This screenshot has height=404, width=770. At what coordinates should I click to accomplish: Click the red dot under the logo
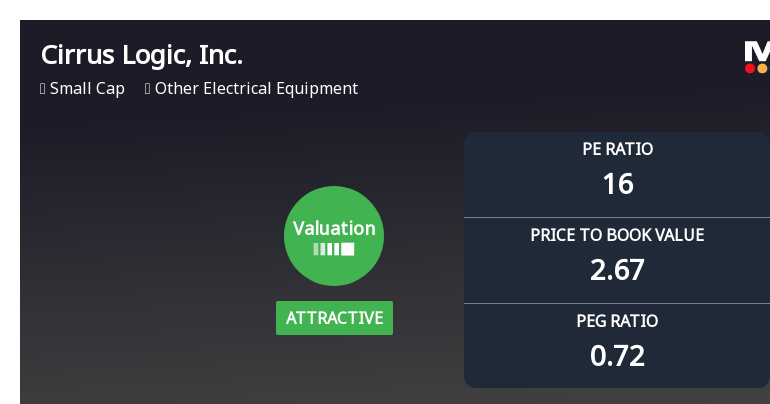click(x=750, y=68)
